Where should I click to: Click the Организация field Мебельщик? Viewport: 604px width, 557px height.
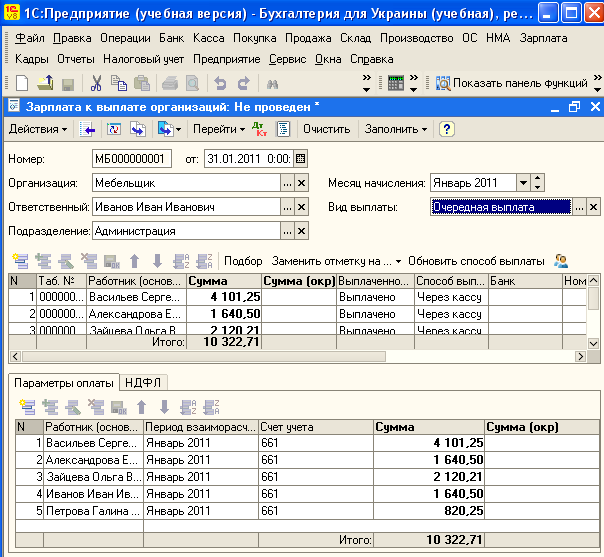coord(186,183)
